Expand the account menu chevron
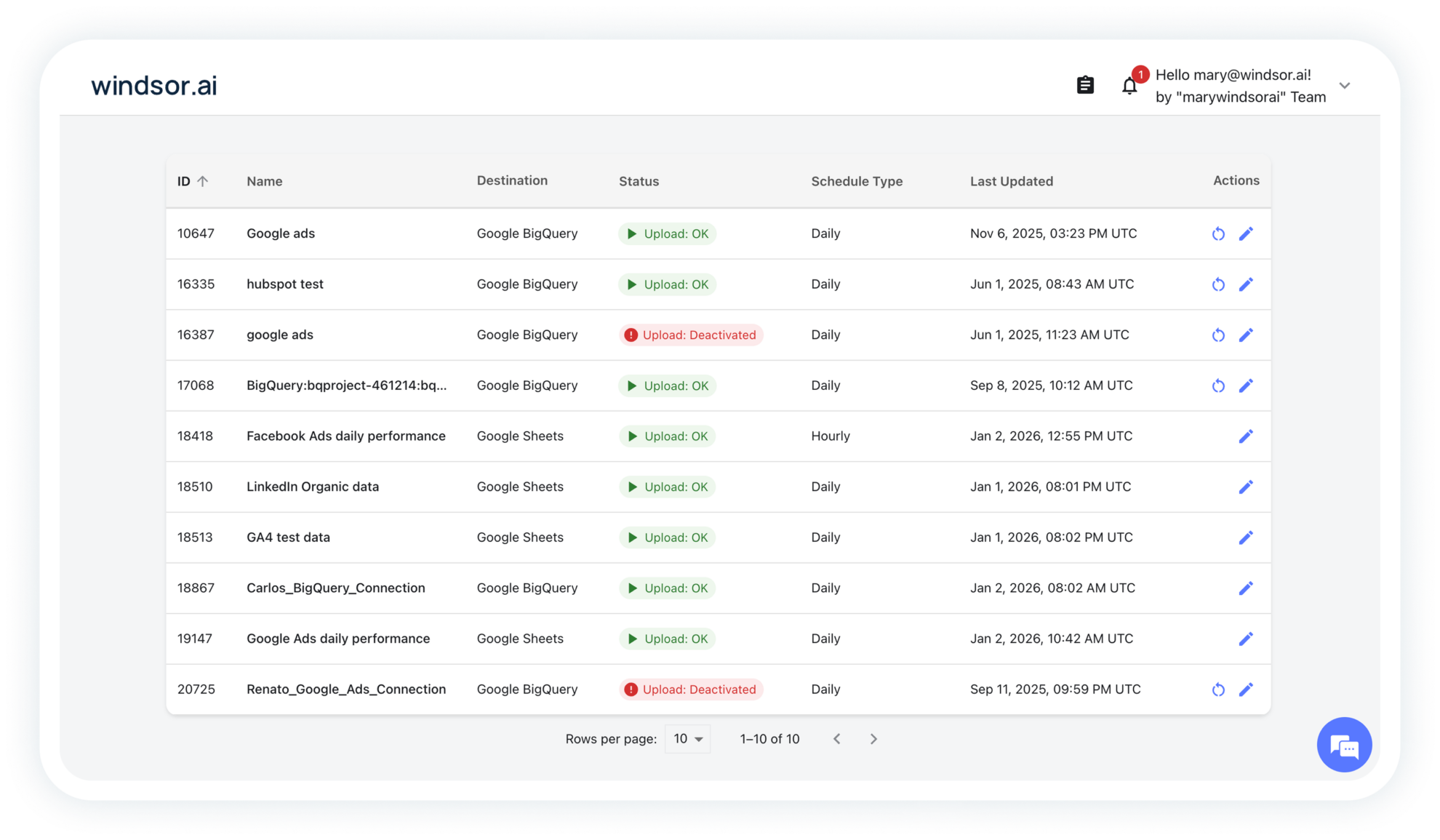The height and width of the screenshot is (840, 1440). 1345,85
